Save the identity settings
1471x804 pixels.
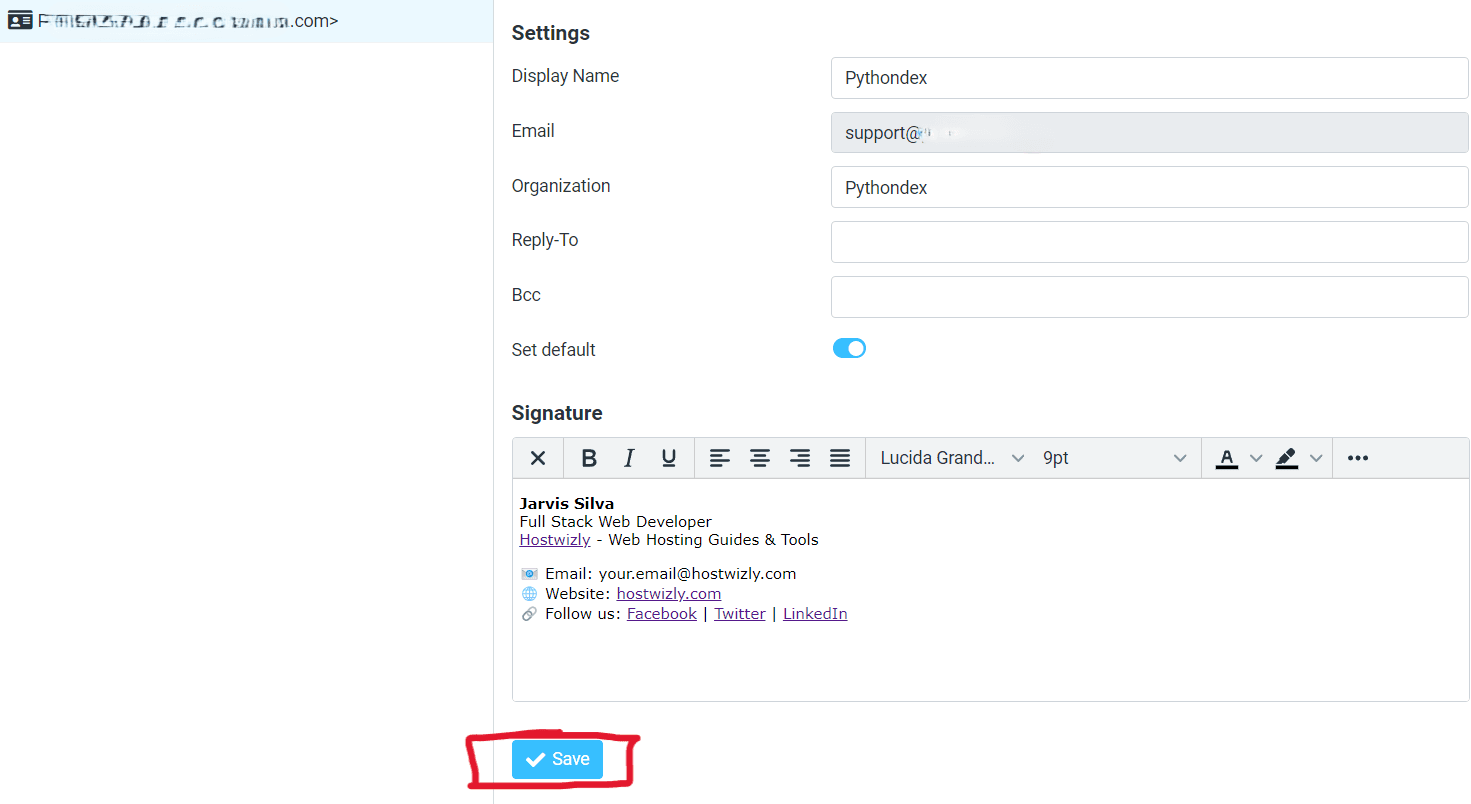[557, 759]
